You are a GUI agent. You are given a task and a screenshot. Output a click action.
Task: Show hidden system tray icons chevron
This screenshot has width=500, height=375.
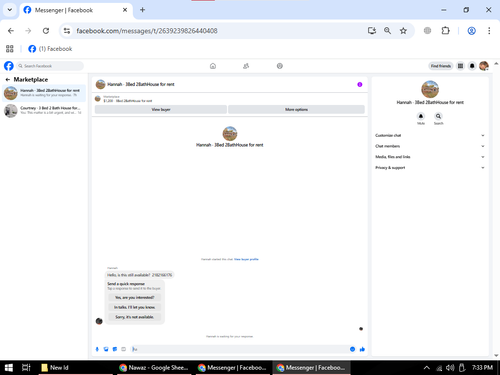click(x=426, y=368)
